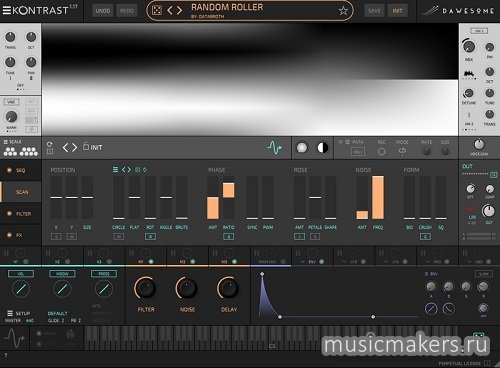Open the first LFO modulator type chevron
Screen dimensions: 500x368
tap(344, 262)
